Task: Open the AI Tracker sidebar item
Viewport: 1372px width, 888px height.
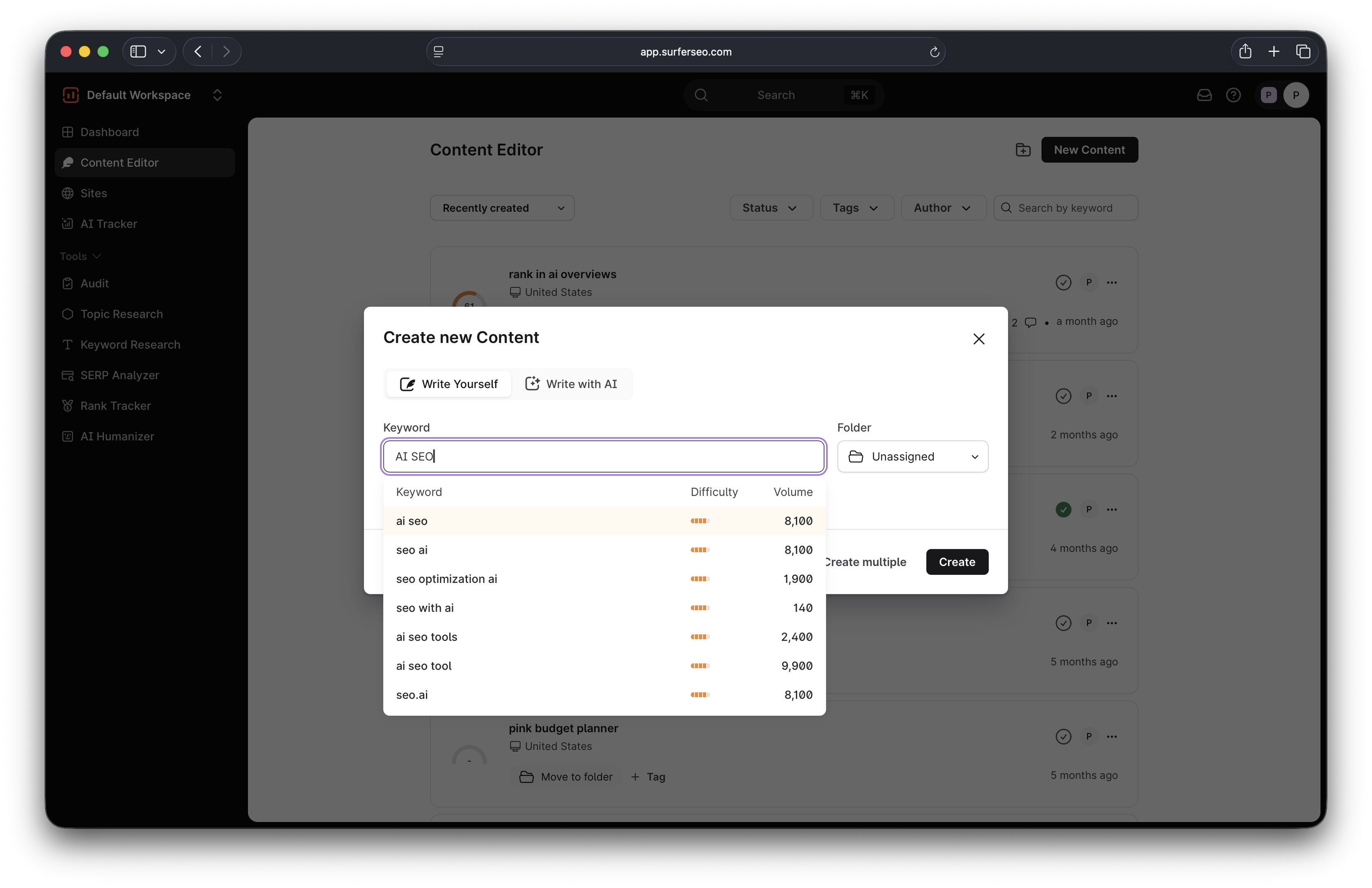Action: click(109, 224)
